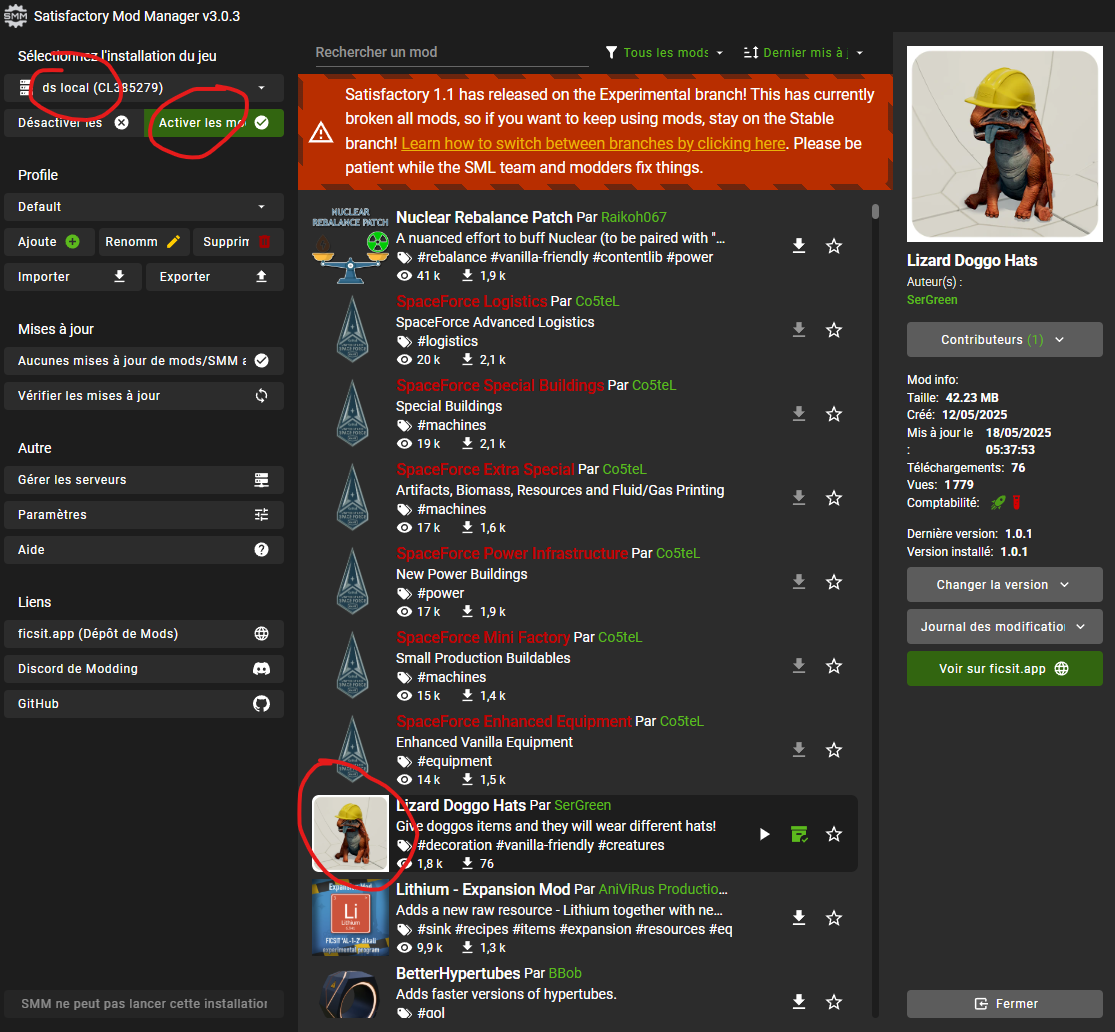Add a profile with Ajoute button

[49, 242]
